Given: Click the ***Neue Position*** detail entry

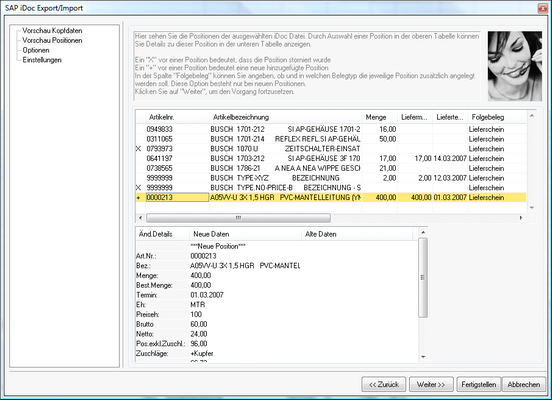Looking at the screenshot, I should point(218,246).
